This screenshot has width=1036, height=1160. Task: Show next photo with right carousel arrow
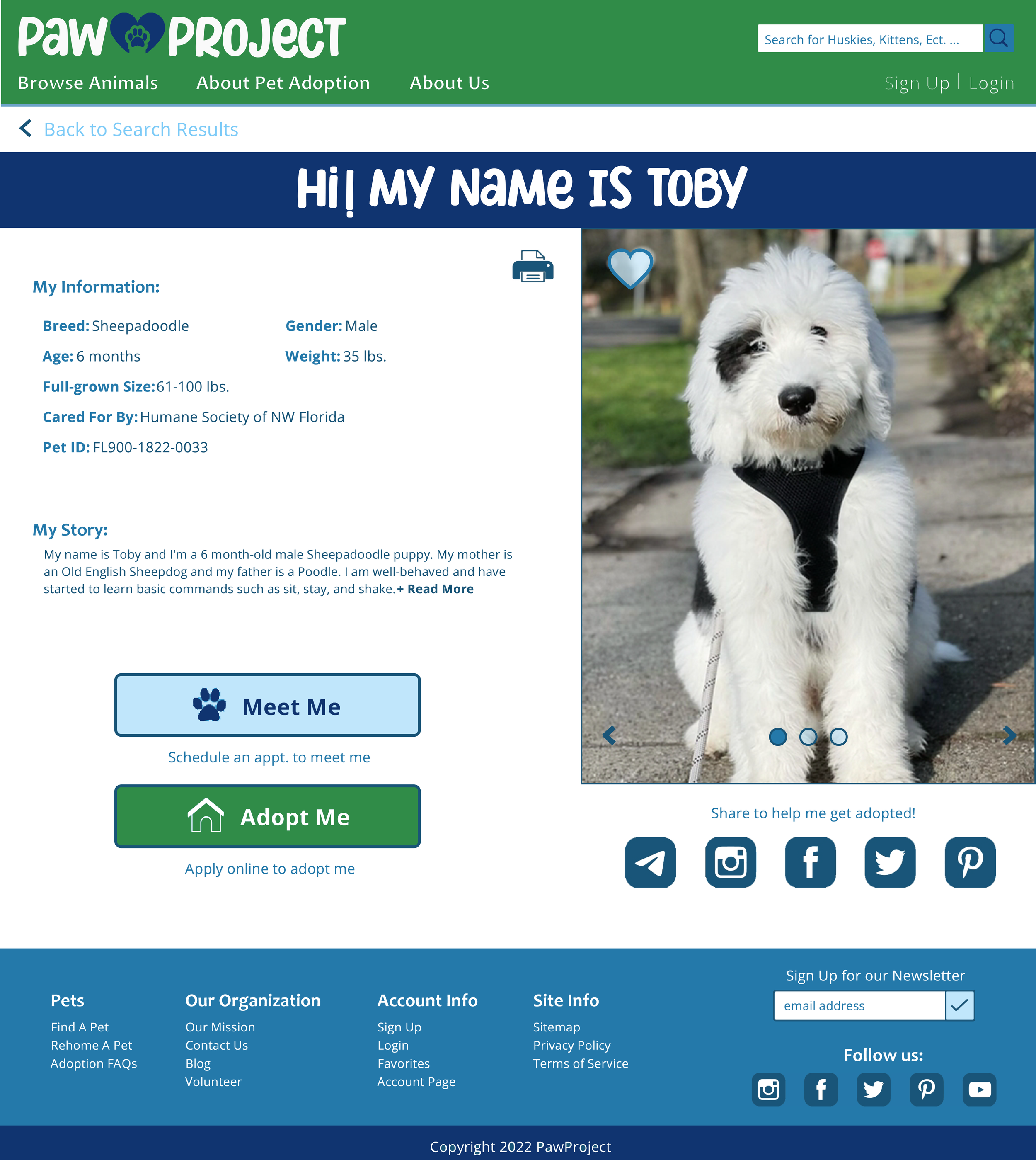pos(1009,735)
